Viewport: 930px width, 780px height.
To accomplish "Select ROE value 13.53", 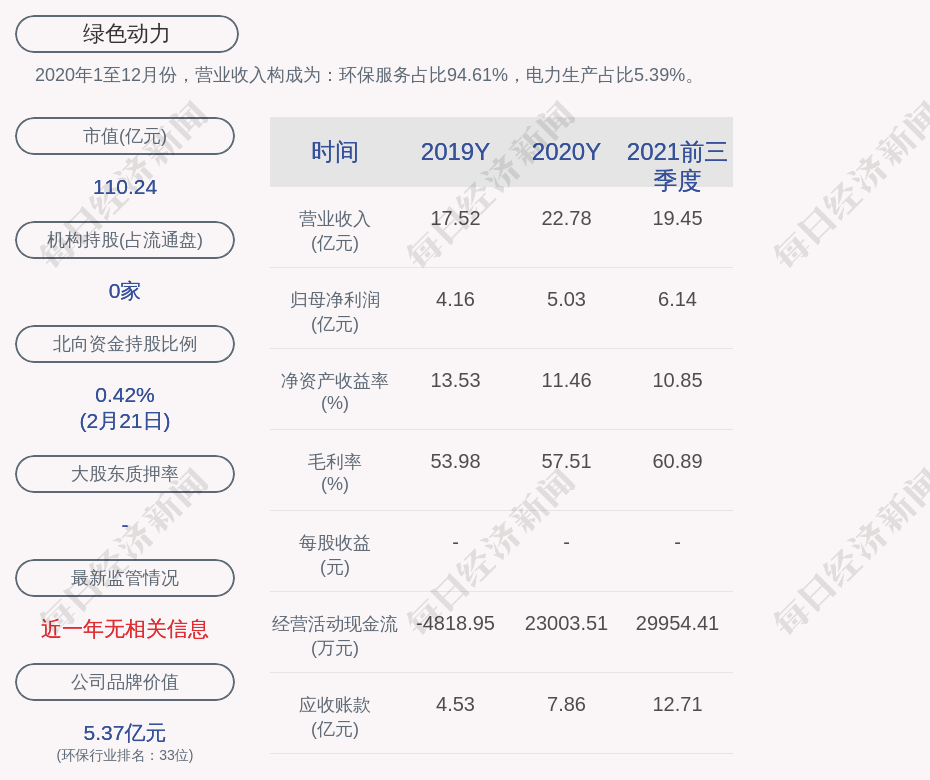I will (455, 380).
